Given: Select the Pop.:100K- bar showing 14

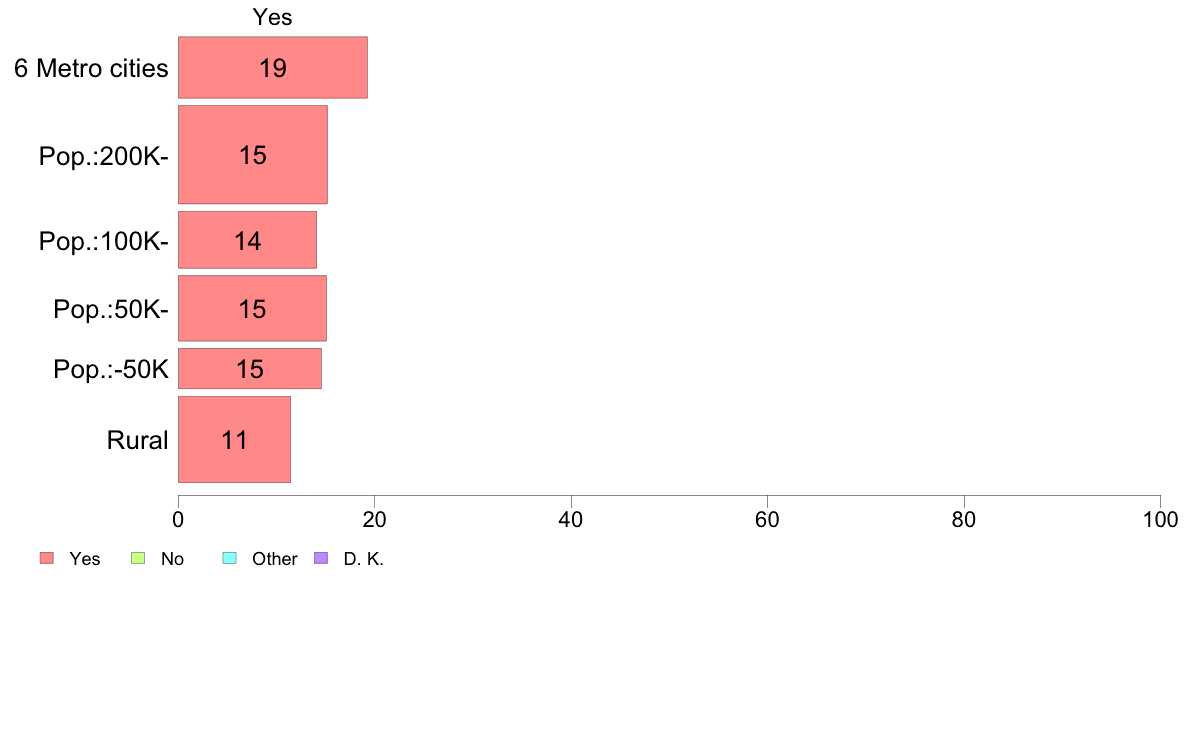Looking at the screenshot, I should click(x=248, y=240).
